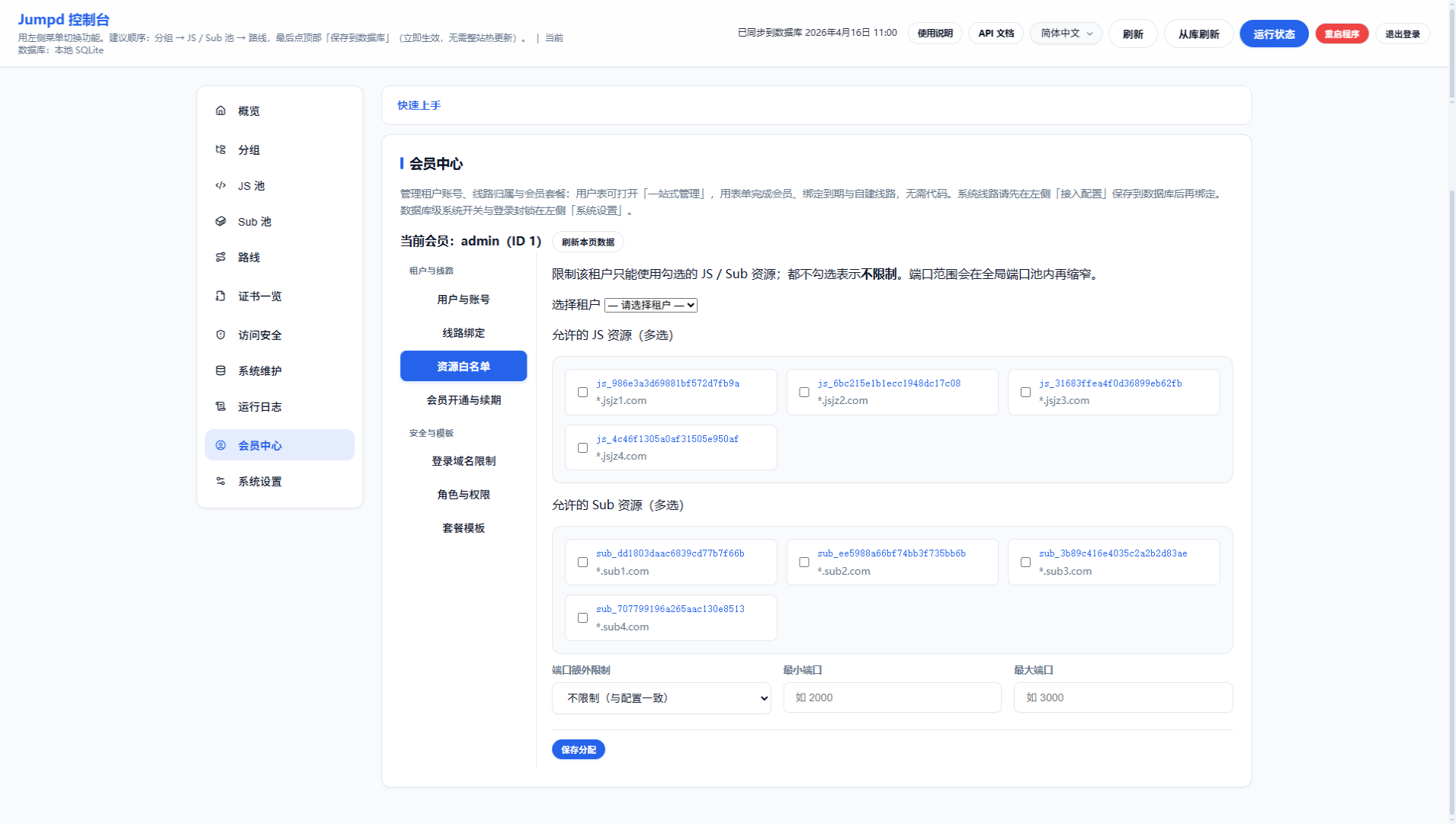Click the code icon beside JS 池
1456x824 pixels.
click(x=220, y=185)
